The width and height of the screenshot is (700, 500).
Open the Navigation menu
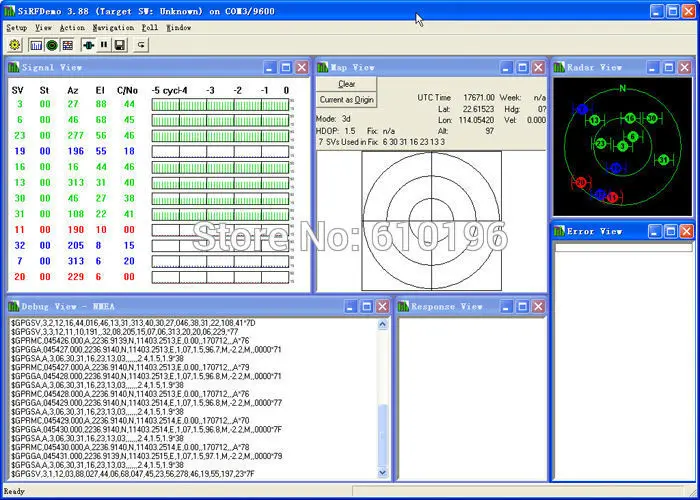pos(113,28)
